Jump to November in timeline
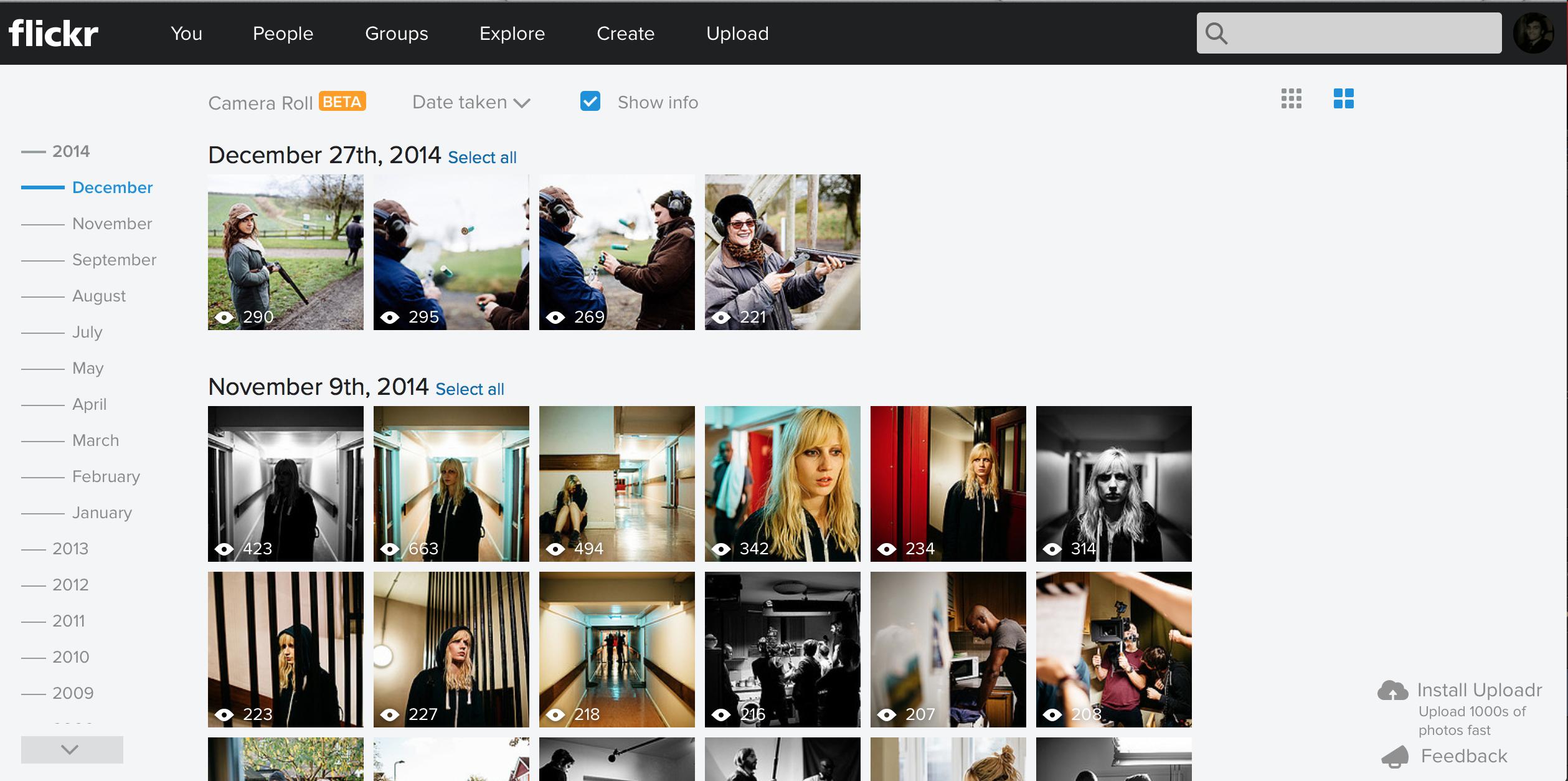1568x781 pixels. pyautogui.click(x=112, y=224)
